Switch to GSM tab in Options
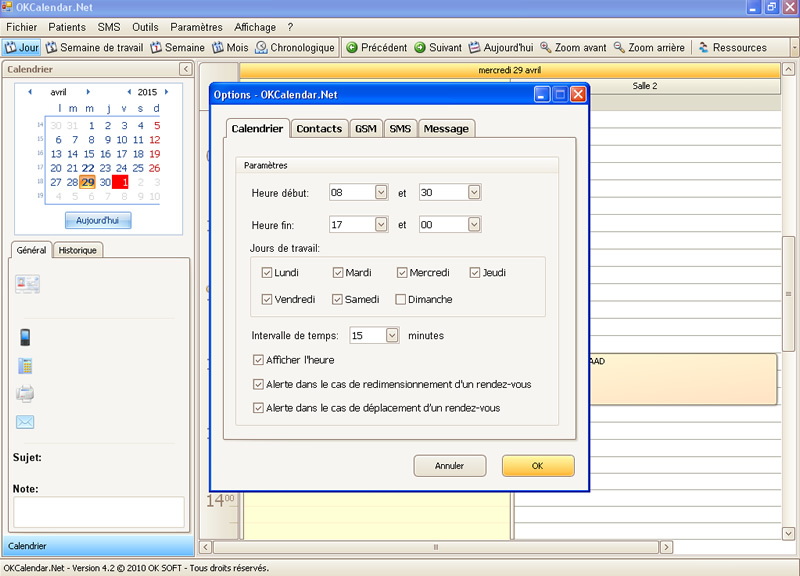This screenshot has height=576, width=800. pos(366,129)
